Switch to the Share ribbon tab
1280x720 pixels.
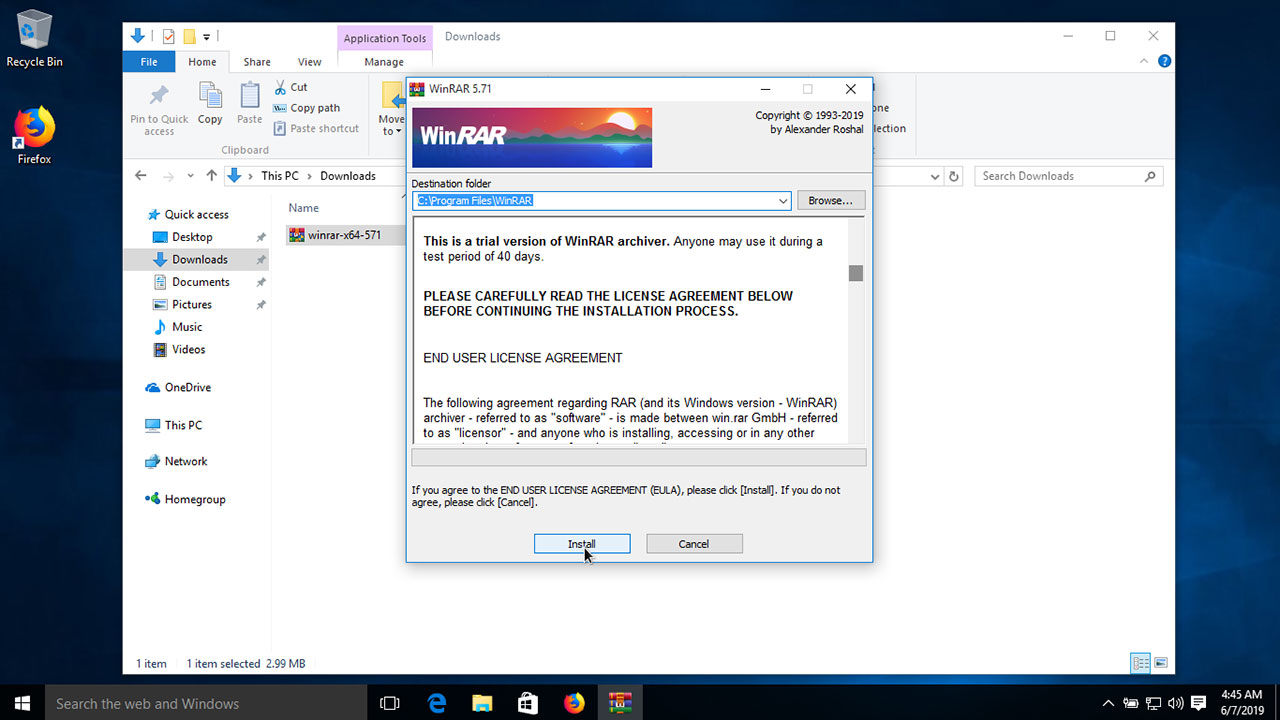(x=257, y=62)
